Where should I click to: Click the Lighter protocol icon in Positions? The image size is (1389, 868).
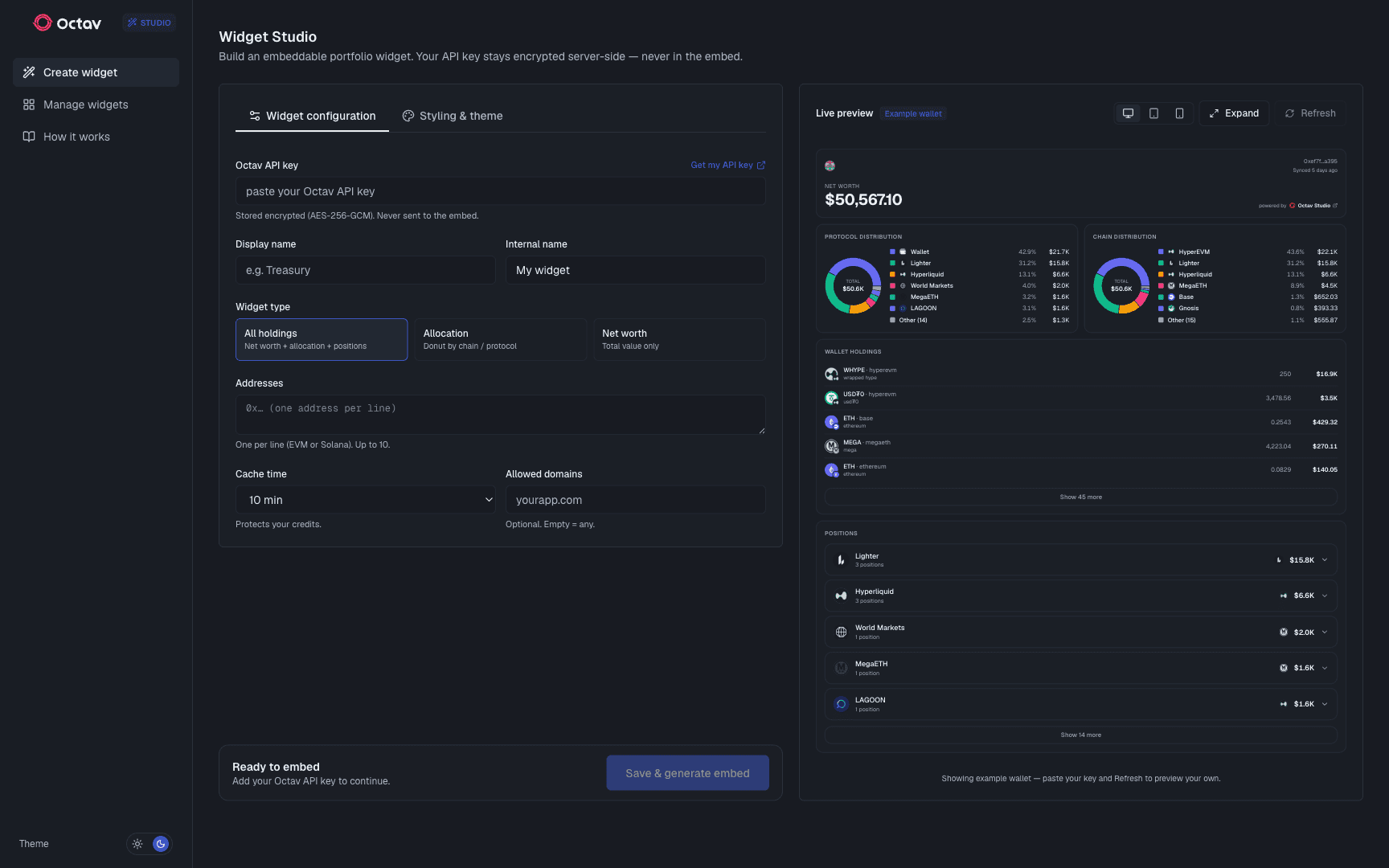click(841, 560)
